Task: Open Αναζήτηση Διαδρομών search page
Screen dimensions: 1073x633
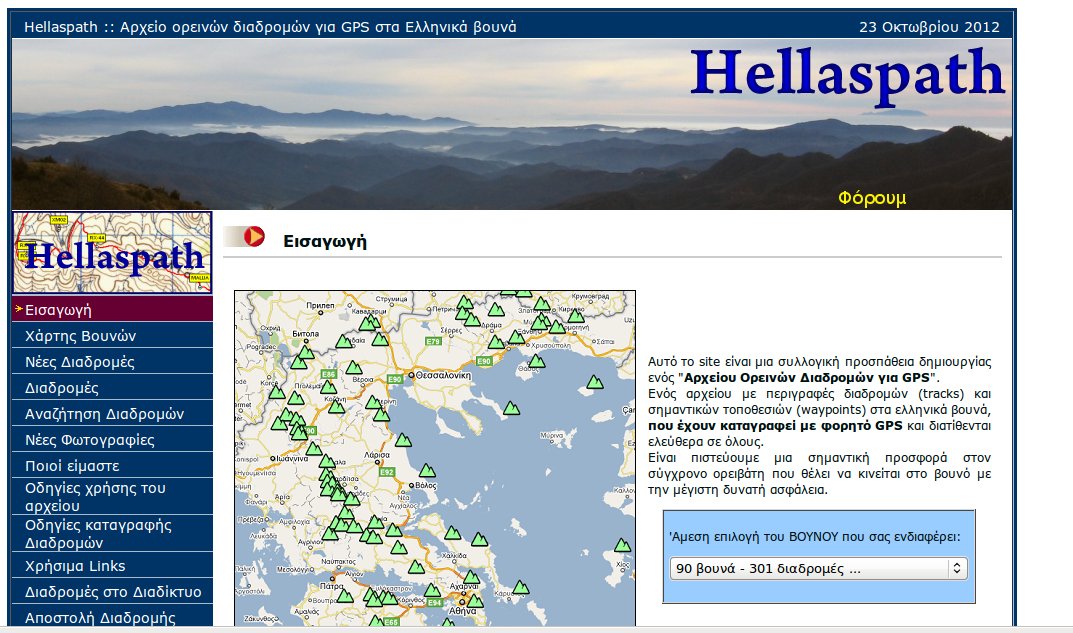Action: coord(112,413)
